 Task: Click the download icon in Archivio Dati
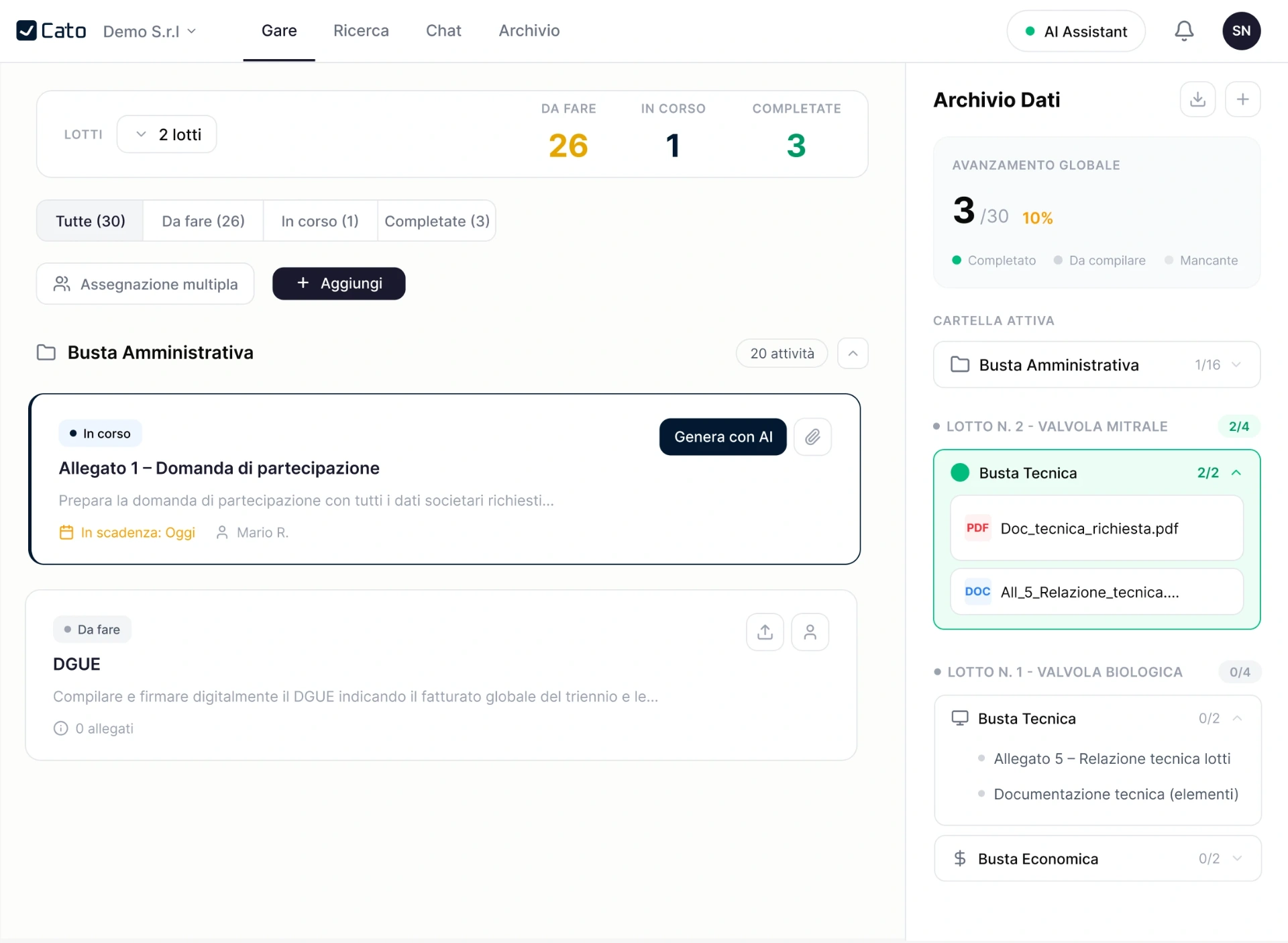coord(1197,99)
